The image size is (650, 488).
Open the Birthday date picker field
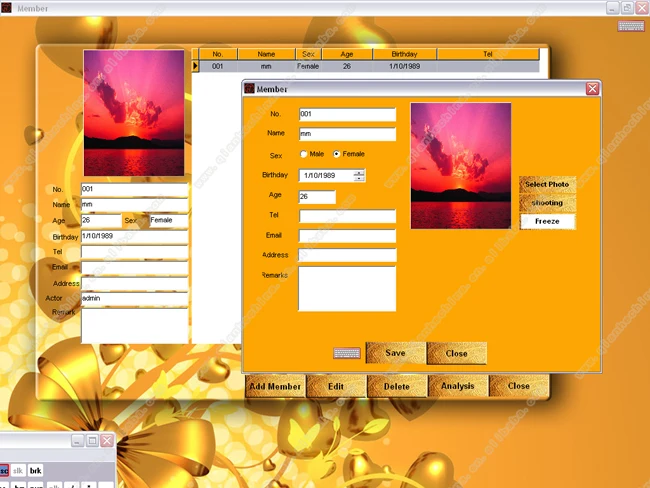click(x=327, y=175)
